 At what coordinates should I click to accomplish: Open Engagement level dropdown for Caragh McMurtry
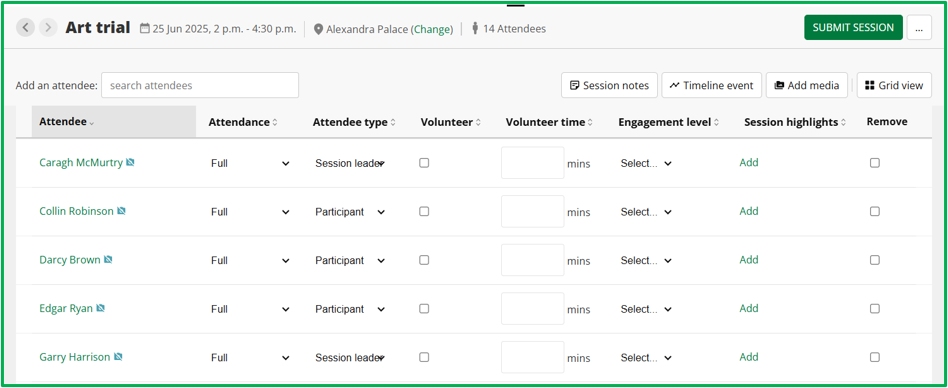coord(646,163)
